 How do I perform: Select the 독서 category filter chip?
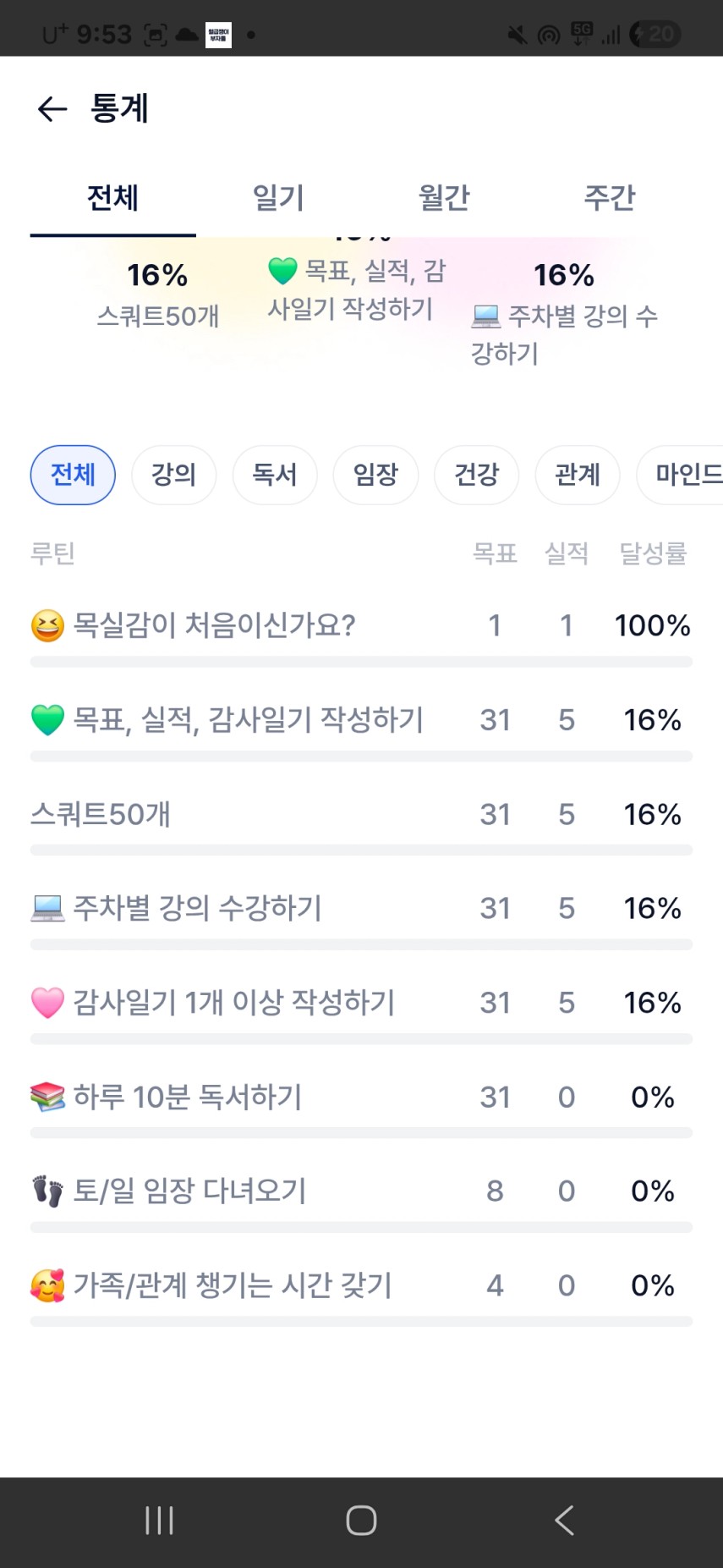pyautogui.click(x=275, y=475)
